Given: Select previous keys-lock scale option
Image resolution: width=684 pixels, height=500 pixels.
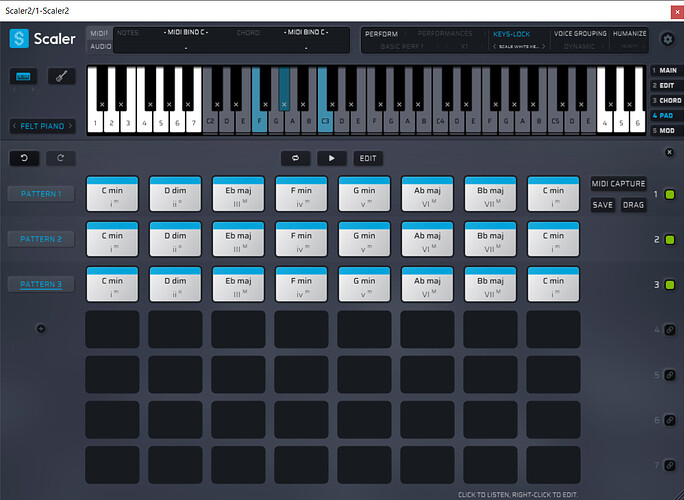Looking at the screenshot, I should [495, 46].
